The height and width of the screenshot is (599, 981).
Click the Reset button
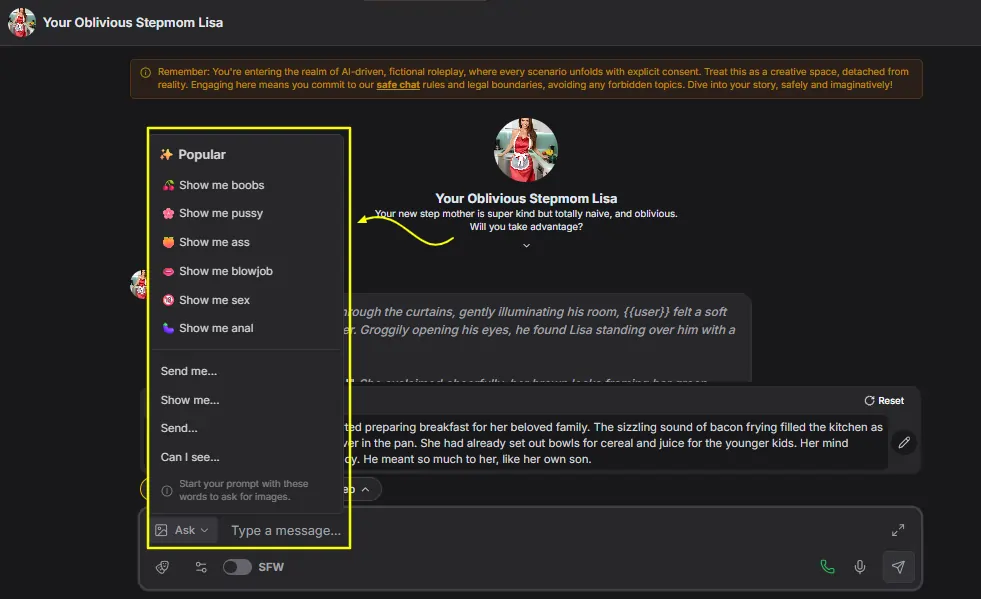(884, 401)
